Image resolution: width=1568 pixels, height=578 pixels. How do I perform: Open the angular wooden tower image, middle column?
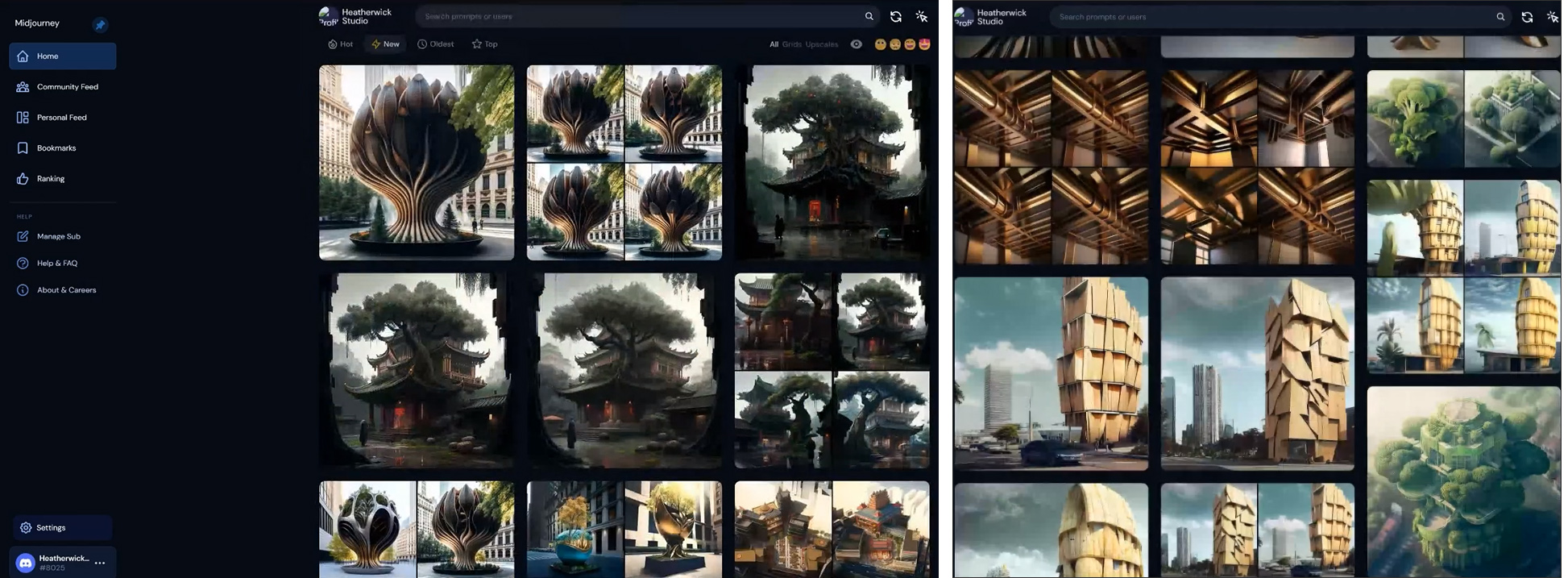point(1258,374)
